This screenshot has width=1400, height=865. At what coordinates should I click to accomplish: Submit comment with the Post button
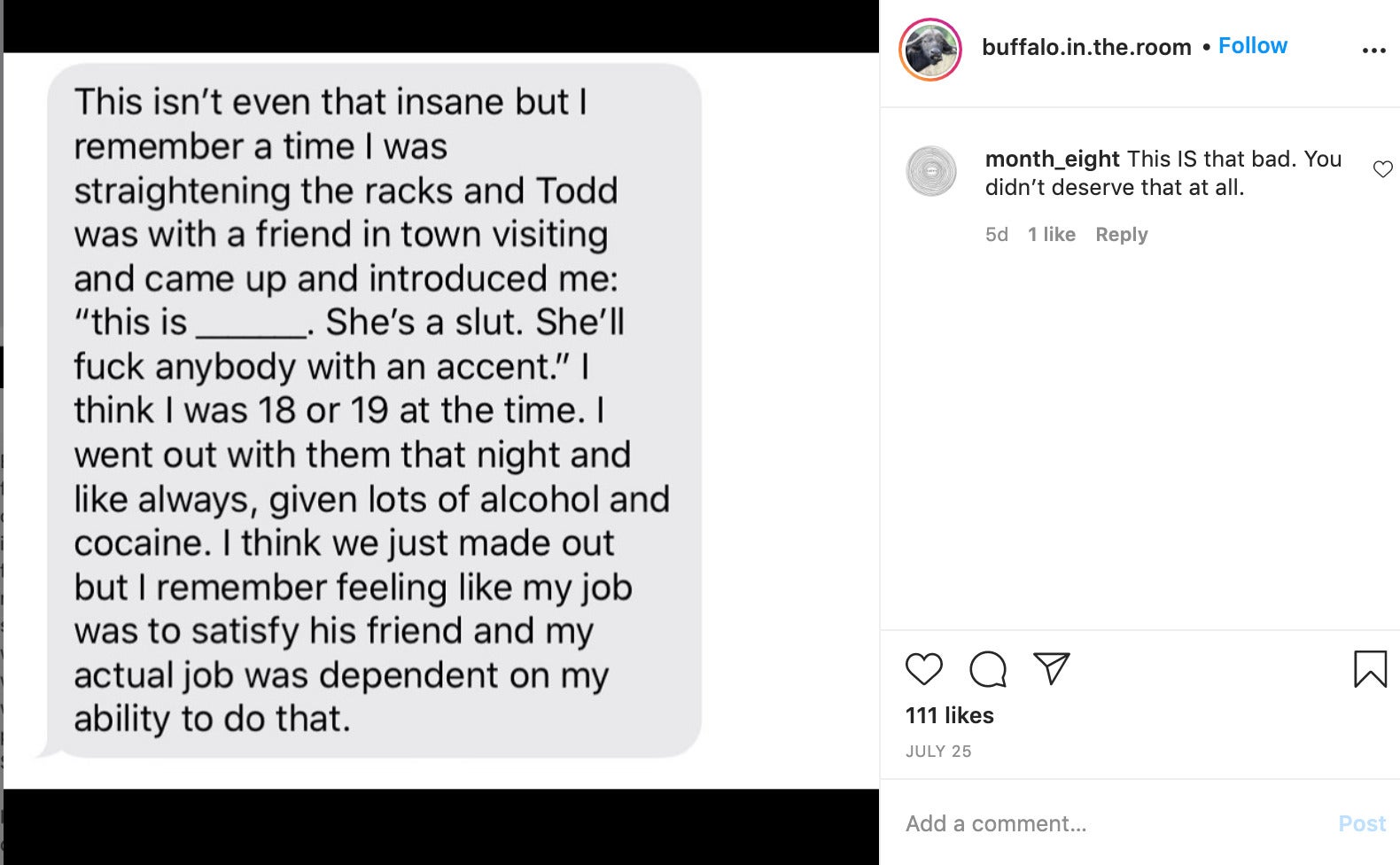[1362, 823]
